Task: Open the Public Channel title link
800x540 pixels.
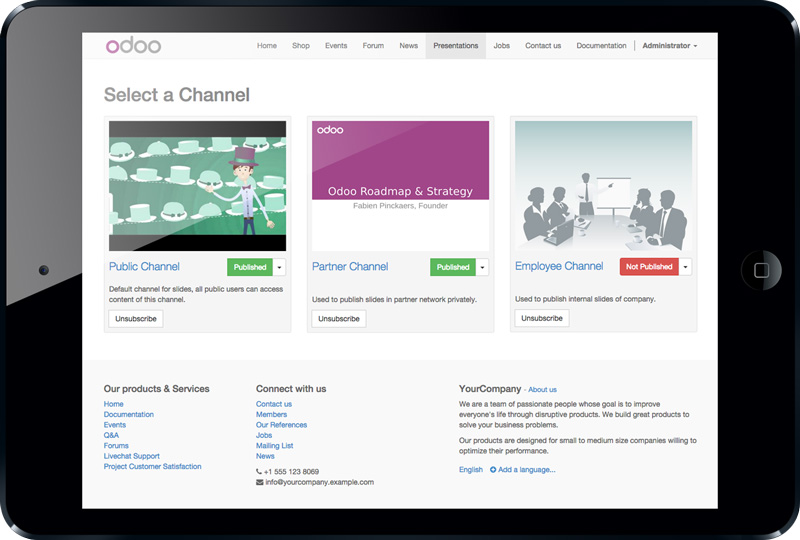Action: coord(144,266)
